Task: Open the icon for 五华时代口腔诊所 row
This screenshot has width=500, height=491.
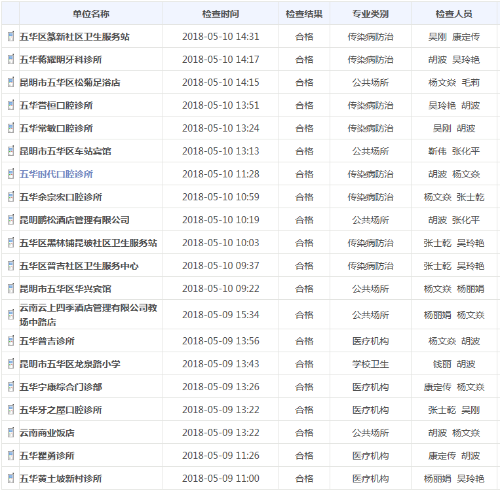Action: [x=11, y=174]
